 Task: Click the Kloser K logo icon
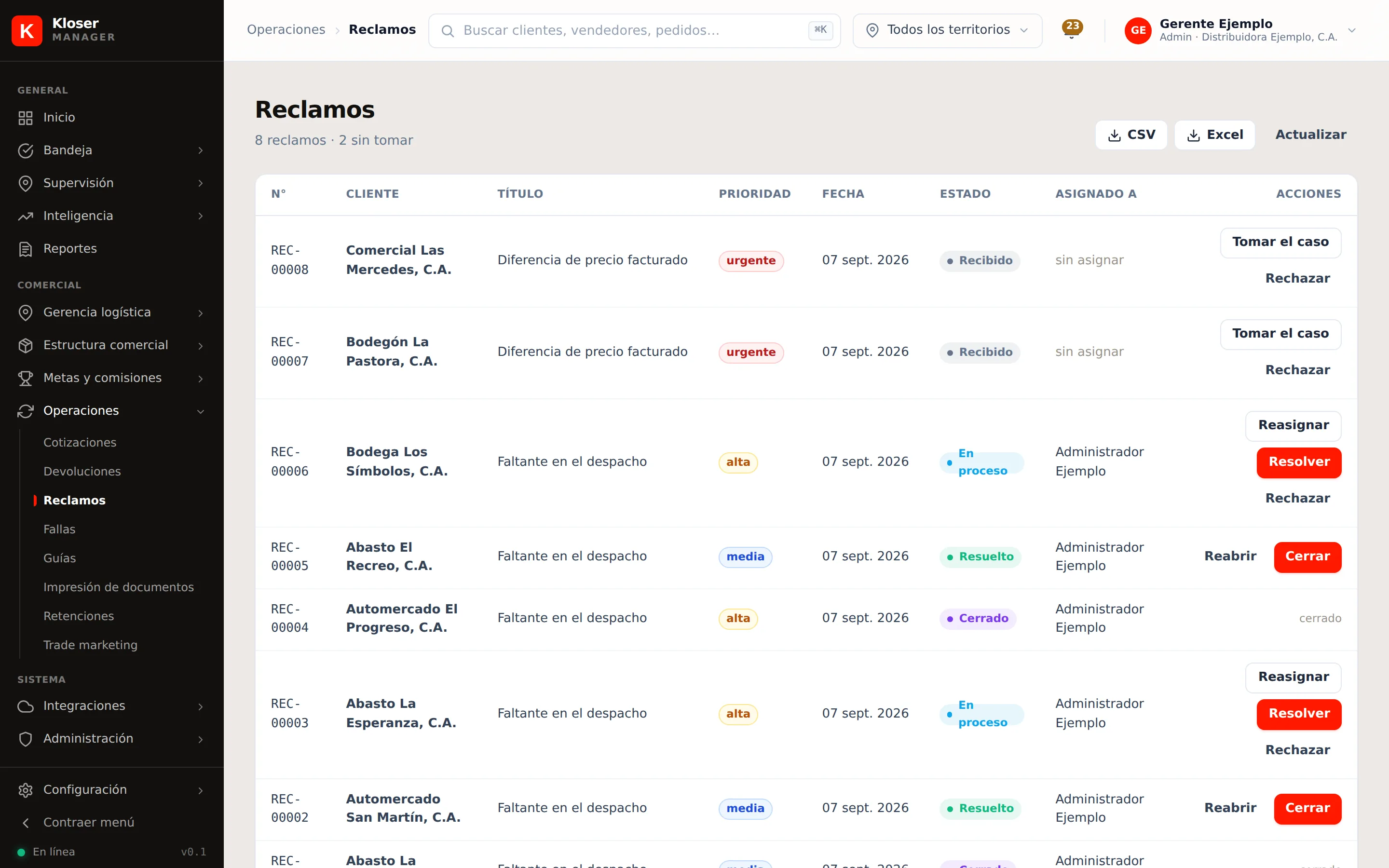click(27, 30)
